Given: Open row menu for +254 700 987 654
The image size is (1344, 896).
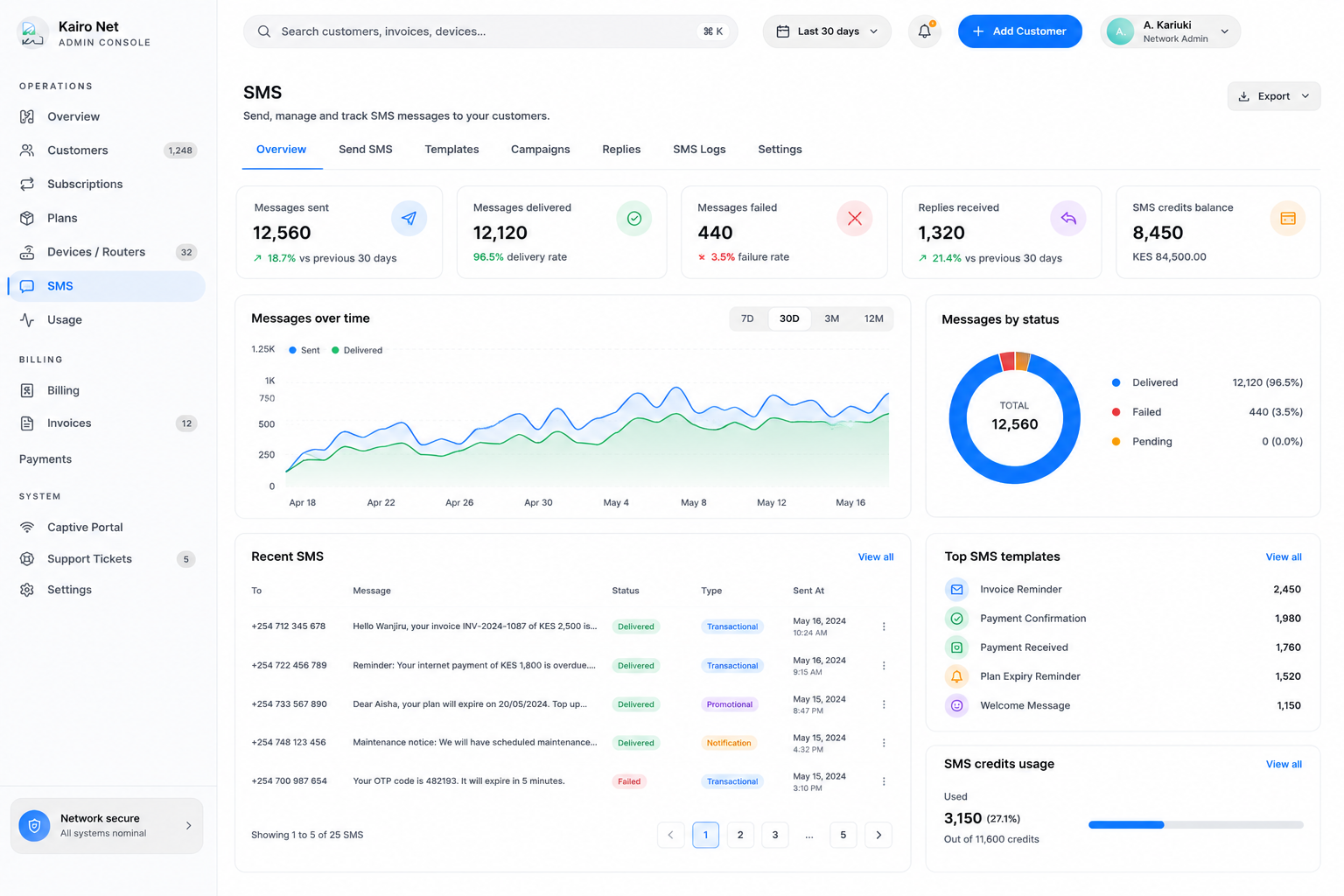Looking at the screenshot, I should point(884,781).
